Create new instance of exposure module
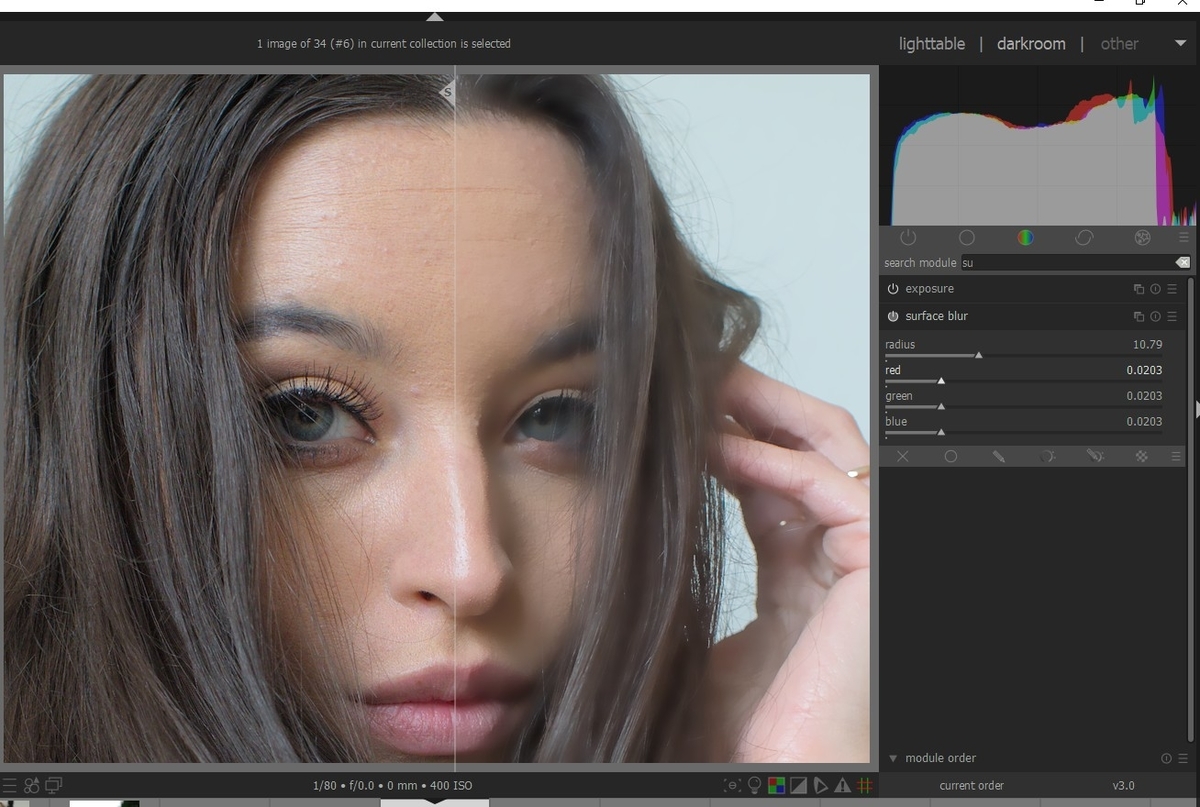Image resolution: width=1200 pixels, height=807 pixels. point(1138,289)
